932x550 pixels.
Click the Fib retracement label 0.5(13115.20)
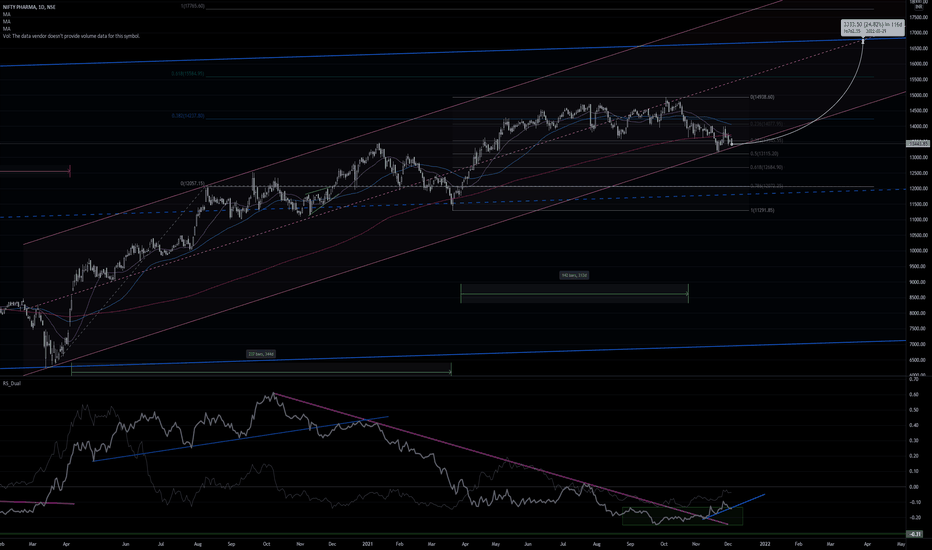pyautogui.click(x=764, y=153)
